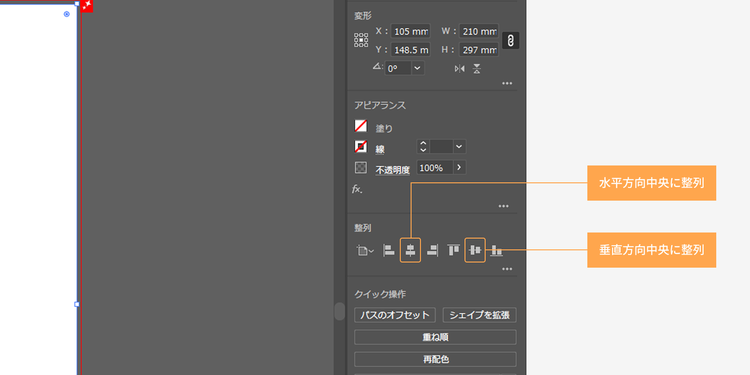This screenshot has height=375, width=750.
Task: Expand the opacity slider arrow
Action: [460, 167]
